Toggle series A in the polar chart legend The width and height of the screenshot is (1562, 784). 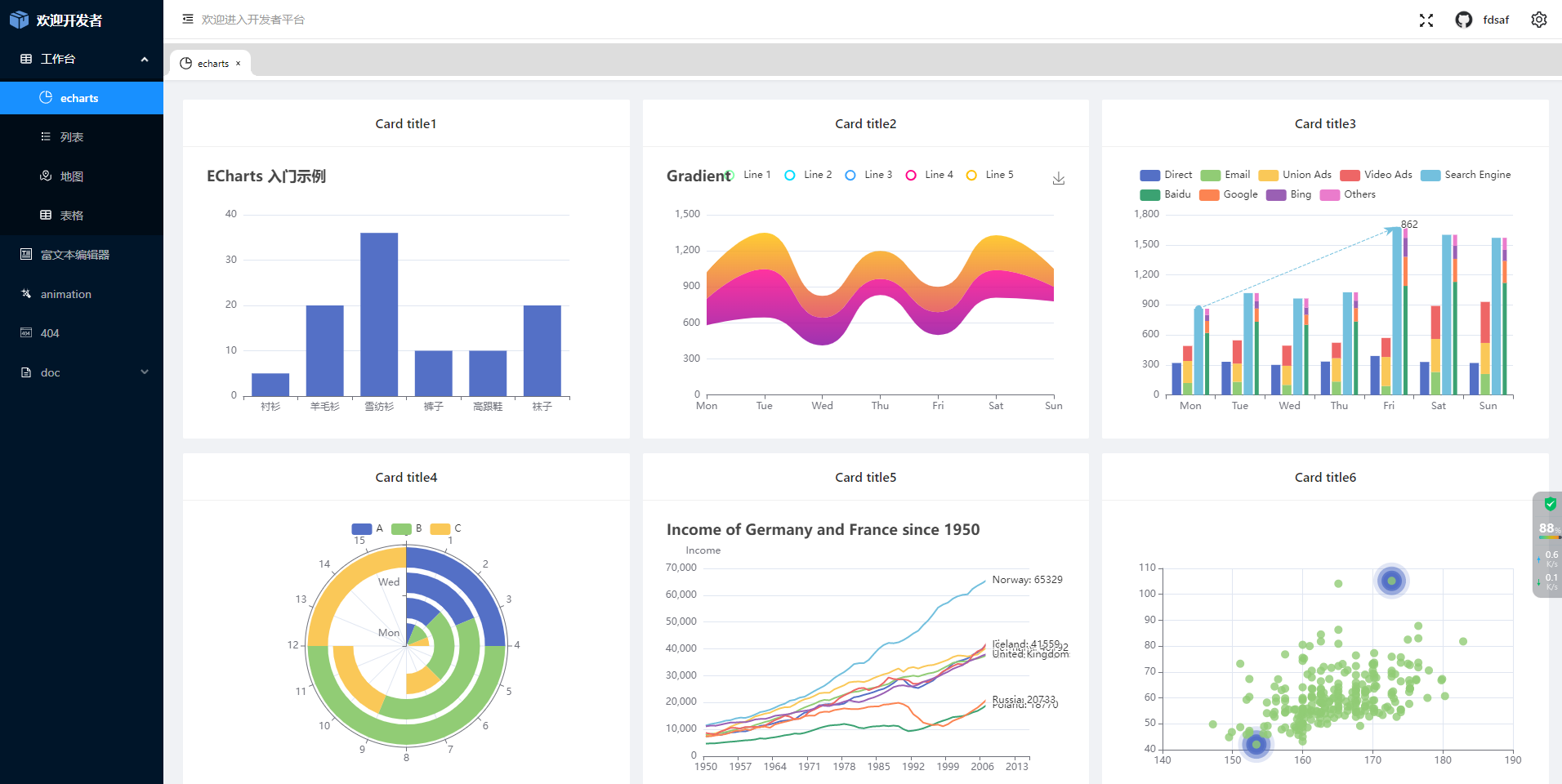pyautogui.click(x=367, y=528)
